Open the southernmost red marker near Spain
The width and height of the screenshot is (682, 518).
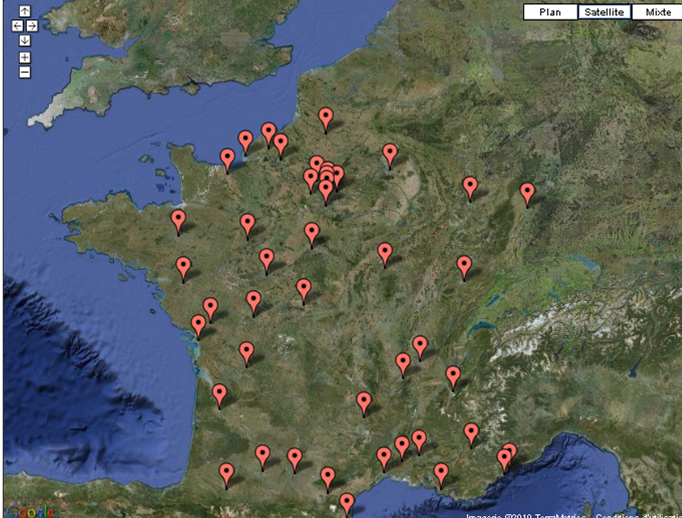(346, 502)
